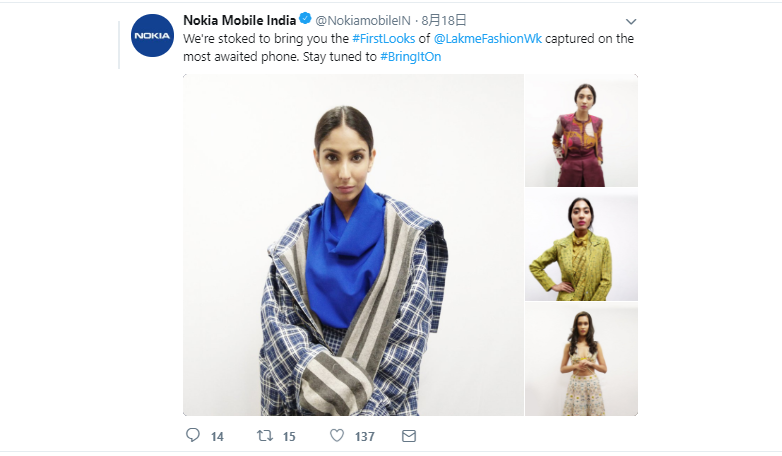The height and width of the screenshot is (456, 782).
Task: Click the retweet count 15
Action: point(289,437)
